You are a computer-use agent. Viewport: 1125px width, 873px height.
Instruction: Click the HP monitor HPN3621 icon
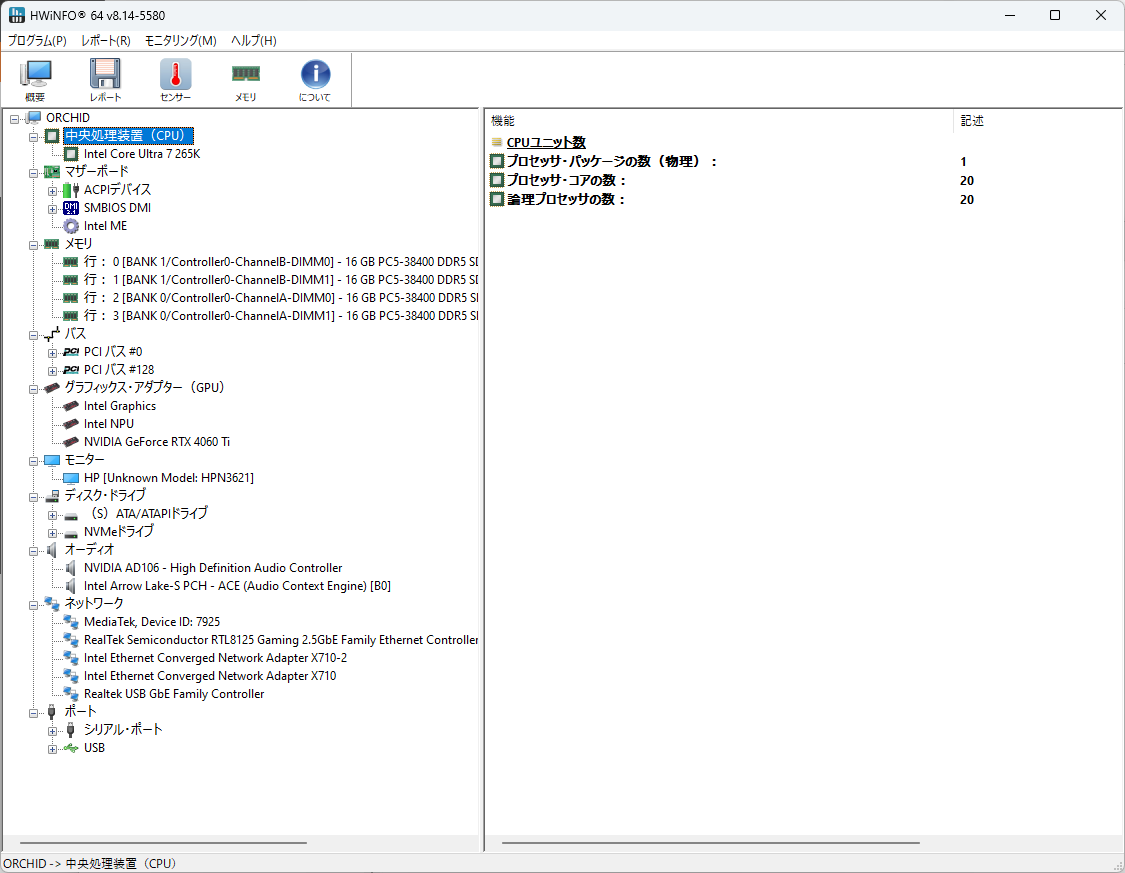(x=71, y=478)
